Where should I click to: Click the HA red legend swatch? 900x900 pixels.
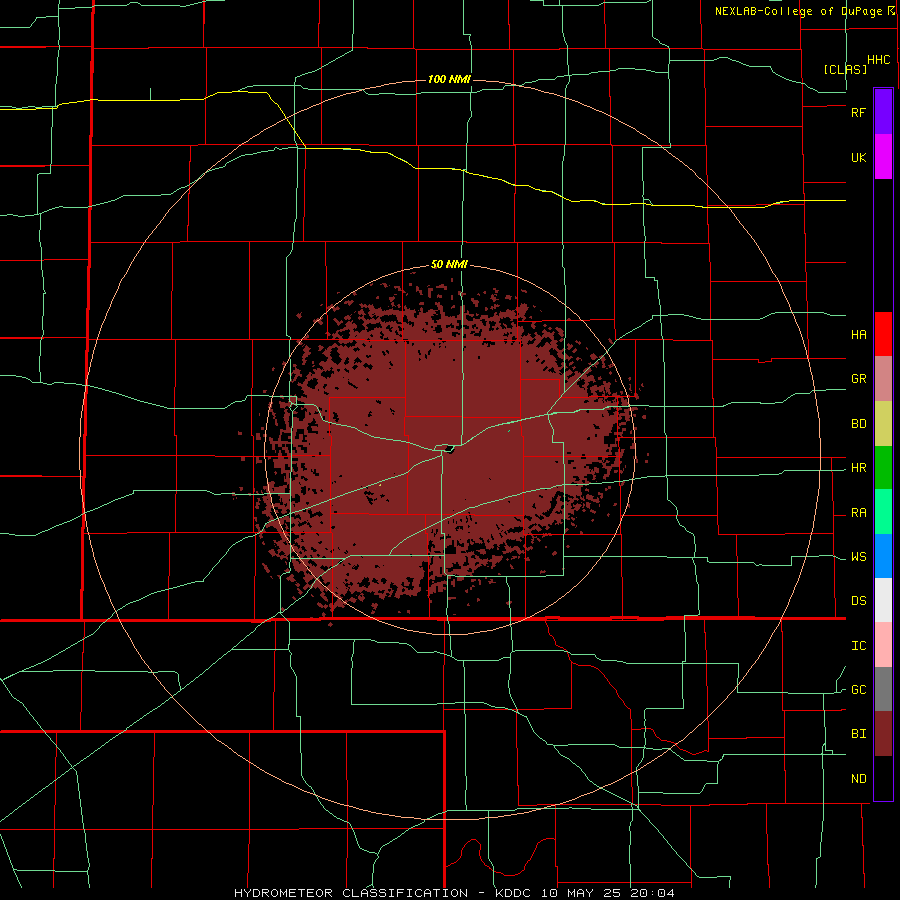[x=883, y=334]
